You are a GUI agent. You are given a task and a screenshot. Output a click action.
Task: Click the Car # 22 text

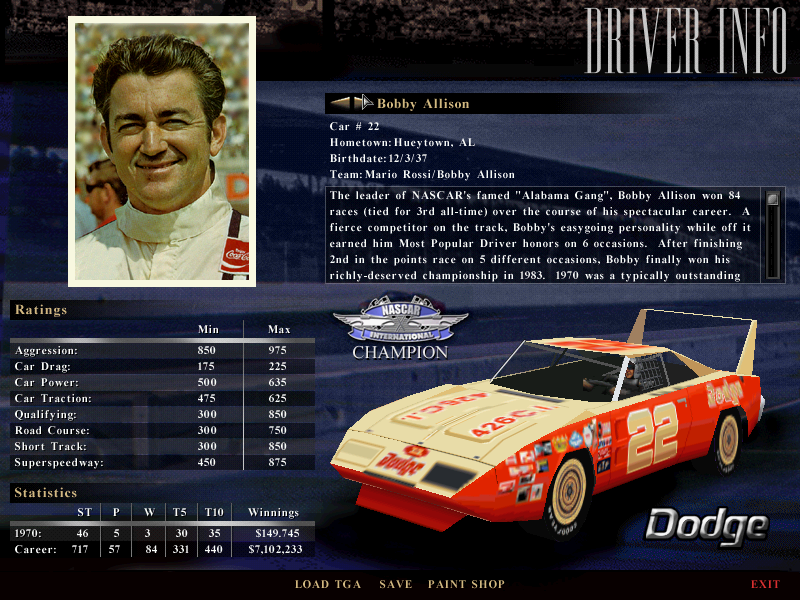coord(355,127)
